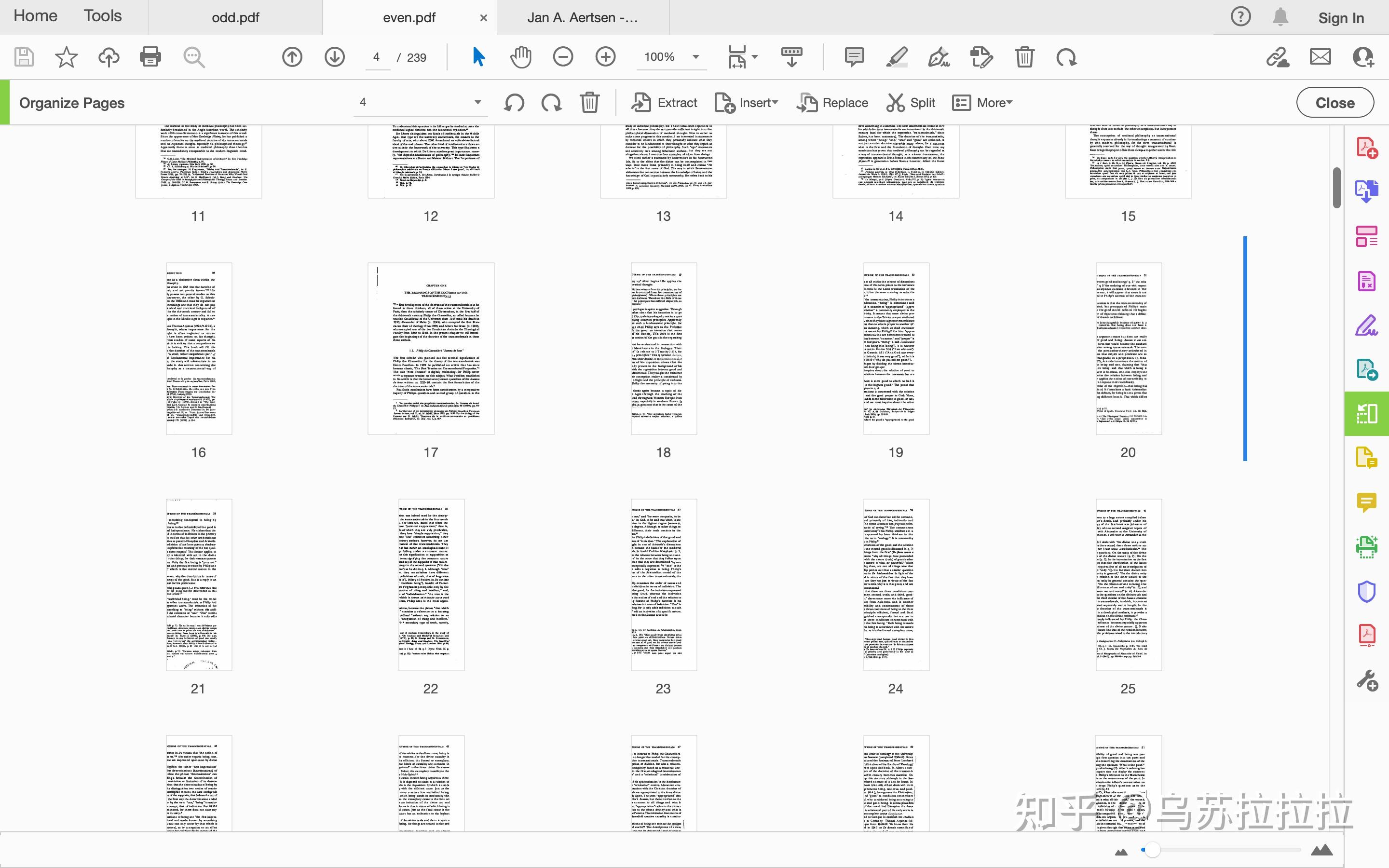Click the large thumbnails mountain icon
1389x868 pixels.
pos(1322,850)
